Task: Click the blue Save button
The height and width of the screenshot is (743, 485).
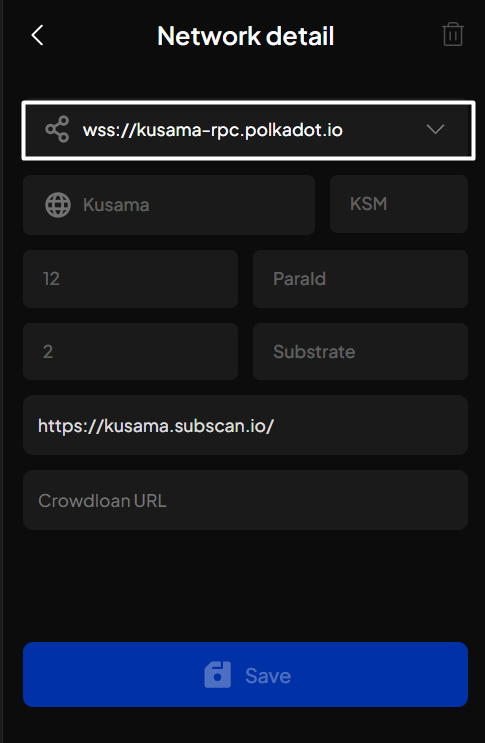Action: (x=245, y=674)
